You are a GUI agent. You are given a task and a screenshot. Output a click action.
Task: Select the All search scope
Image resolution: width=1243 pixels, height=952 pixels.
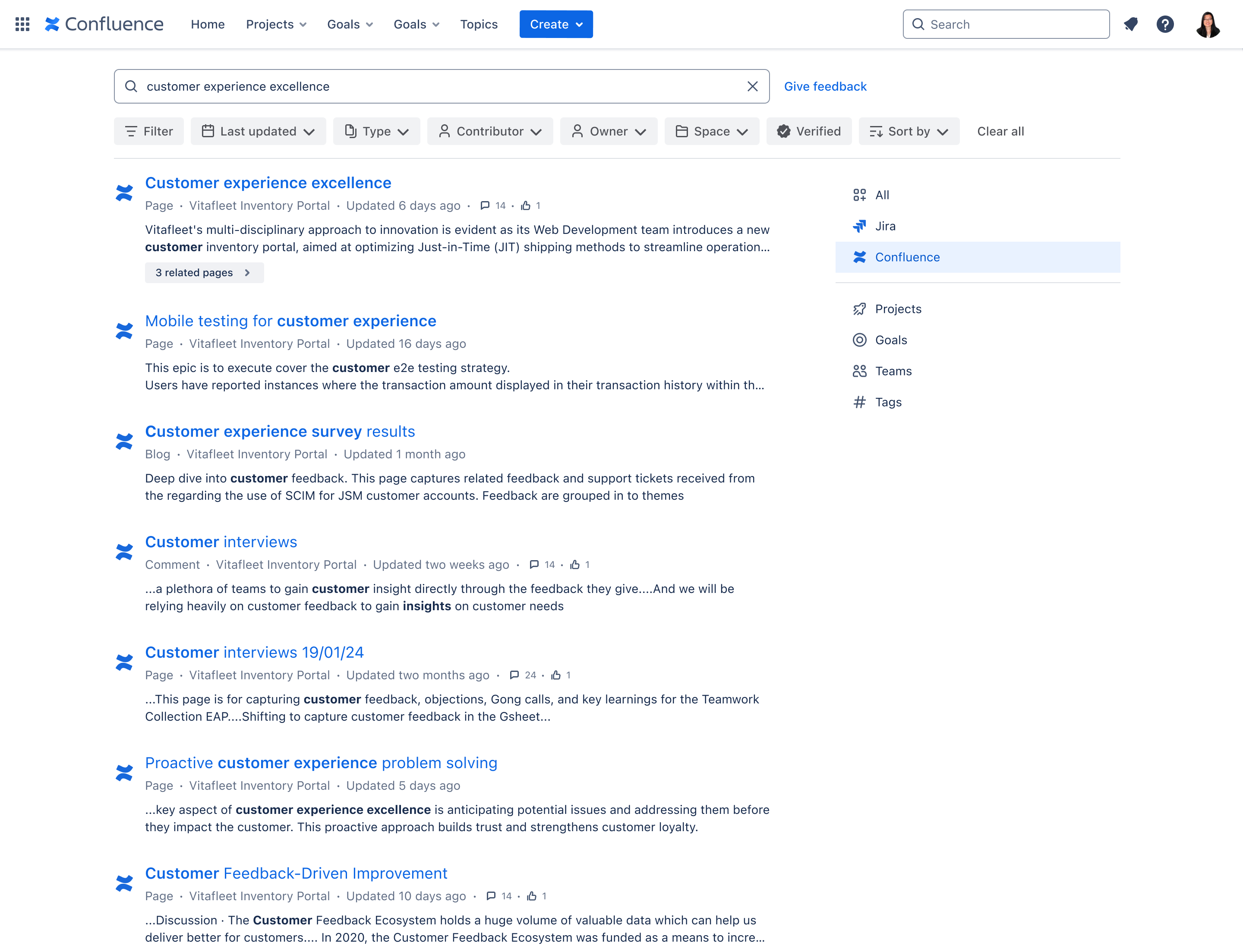coord(978,195)
